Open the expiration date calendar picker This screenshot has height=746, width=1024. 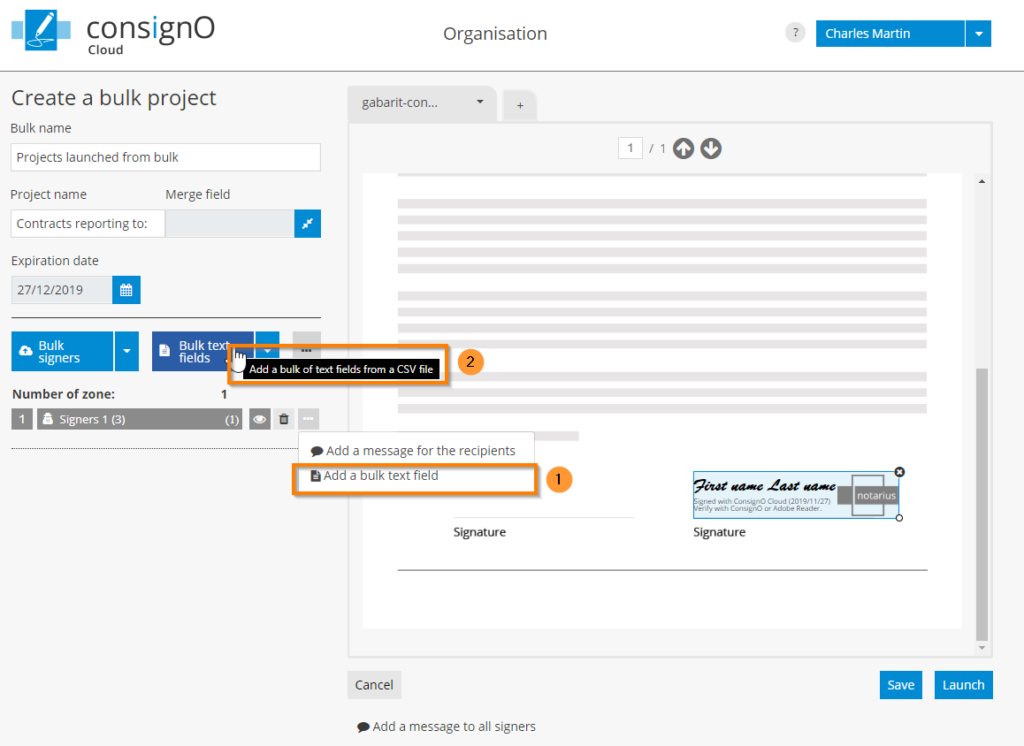[126, 290]
